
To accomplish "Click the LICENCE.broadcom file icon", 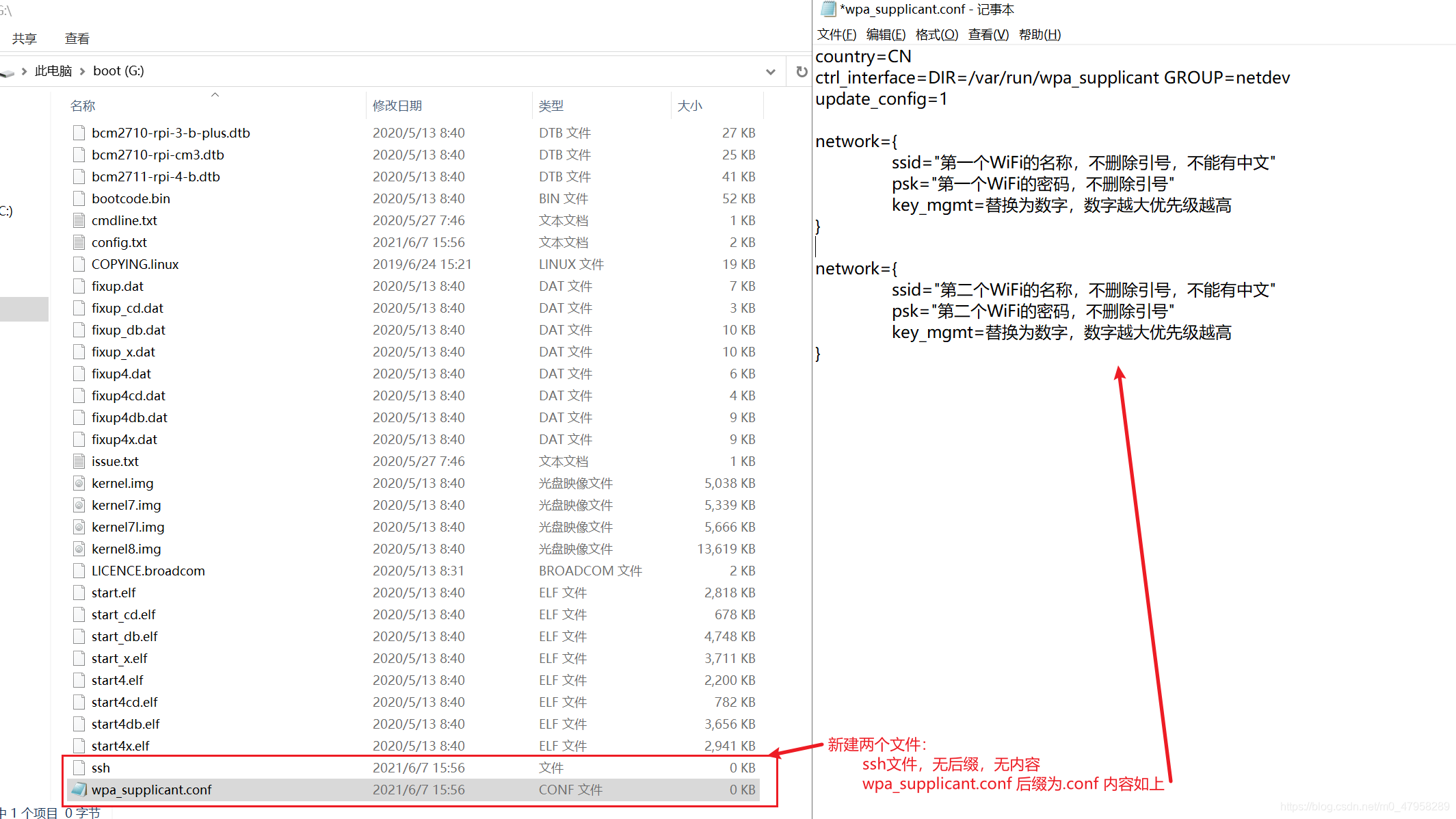I will coord(79,571).
